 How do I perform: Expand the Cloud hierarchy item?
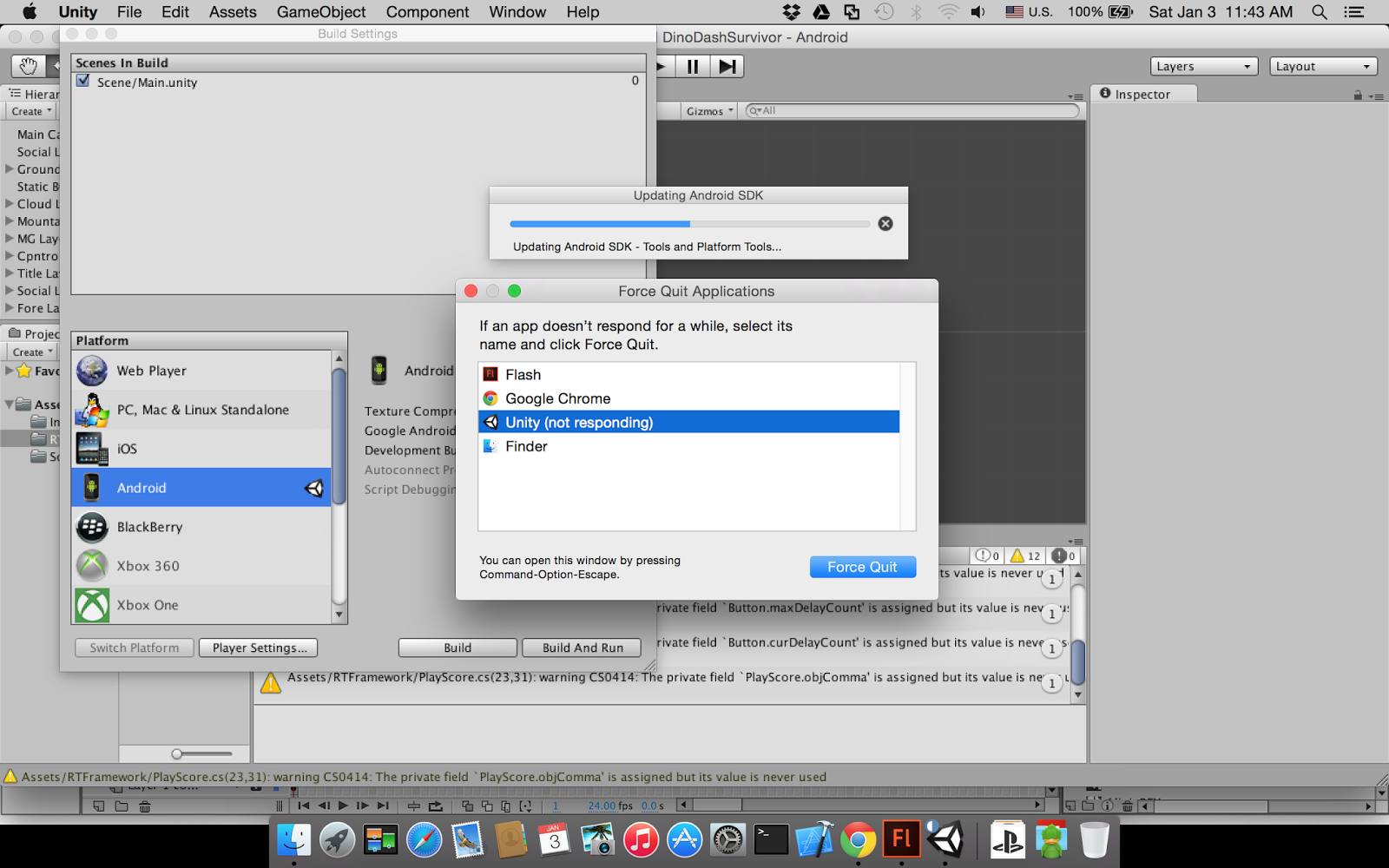10,203
